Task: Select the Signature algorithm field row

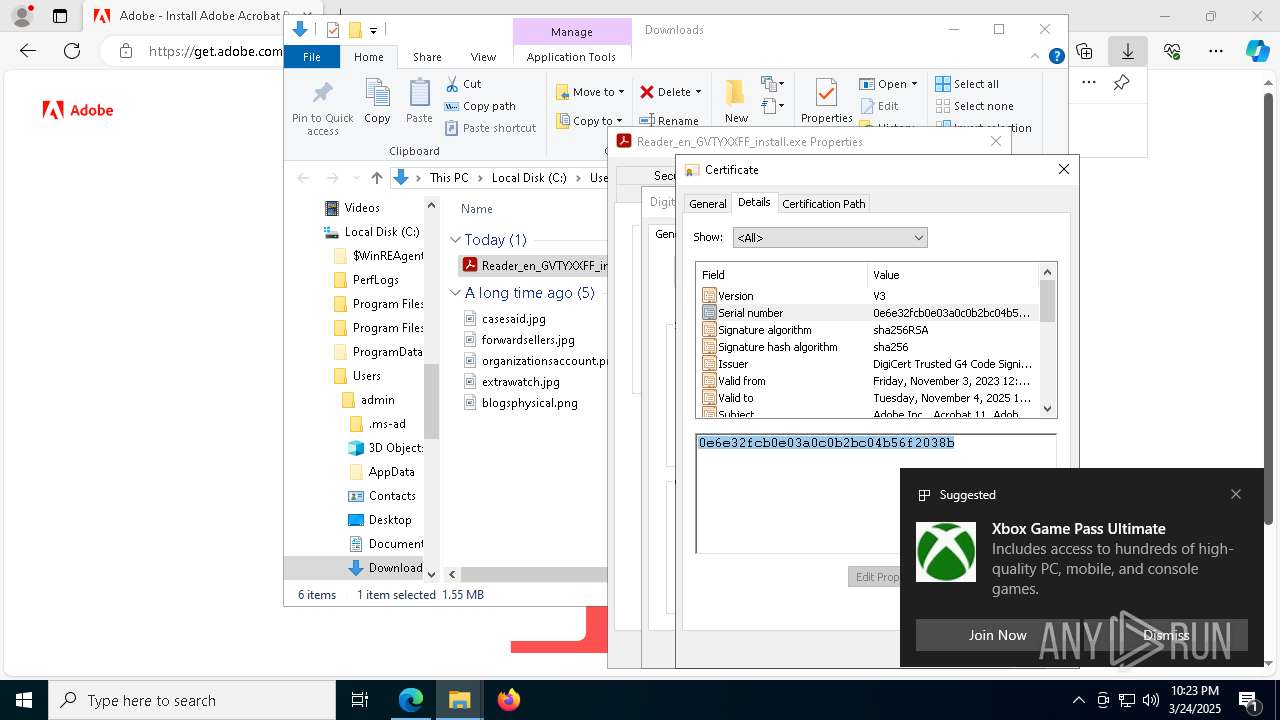Action: (x=868, y=330)
